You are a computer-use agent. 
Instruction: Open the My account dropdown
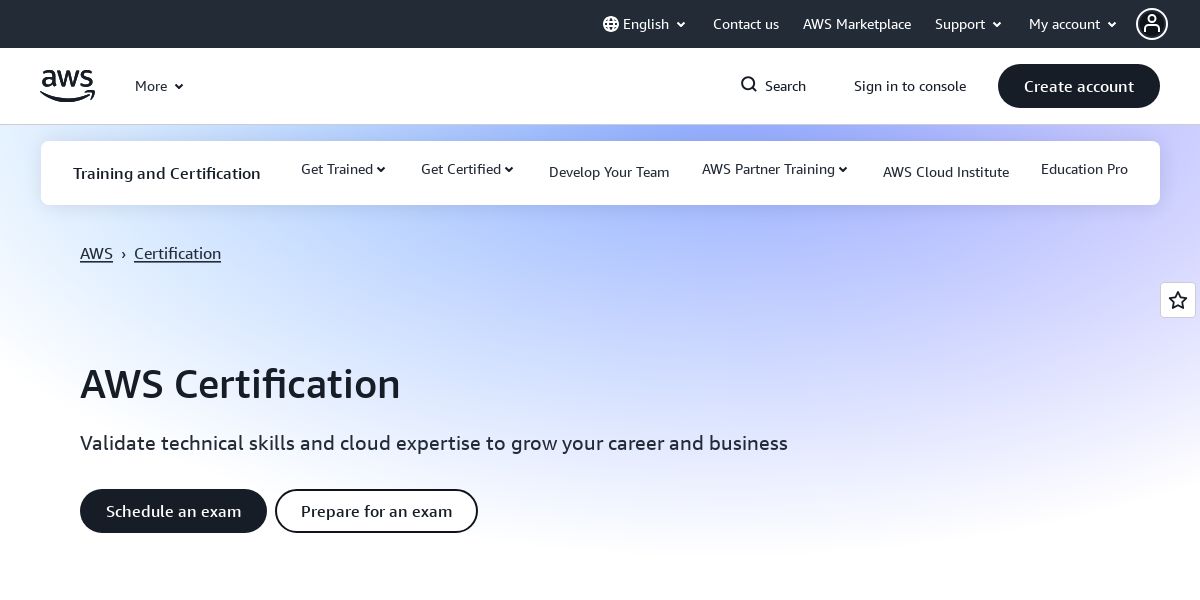(x=1073, y=24)
